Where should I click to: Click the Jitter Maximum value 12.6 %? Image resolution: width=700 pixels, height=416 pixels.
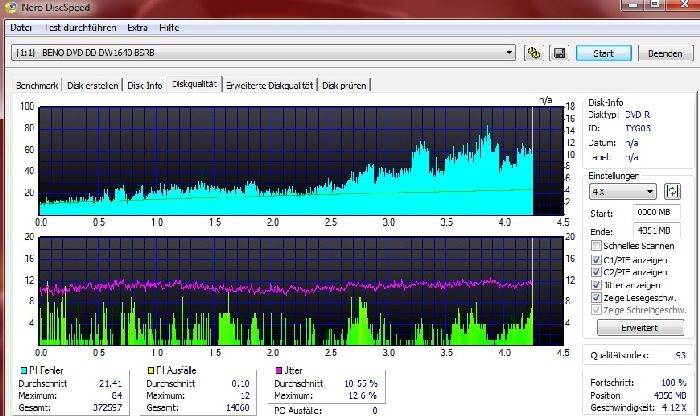coord(364,395)
